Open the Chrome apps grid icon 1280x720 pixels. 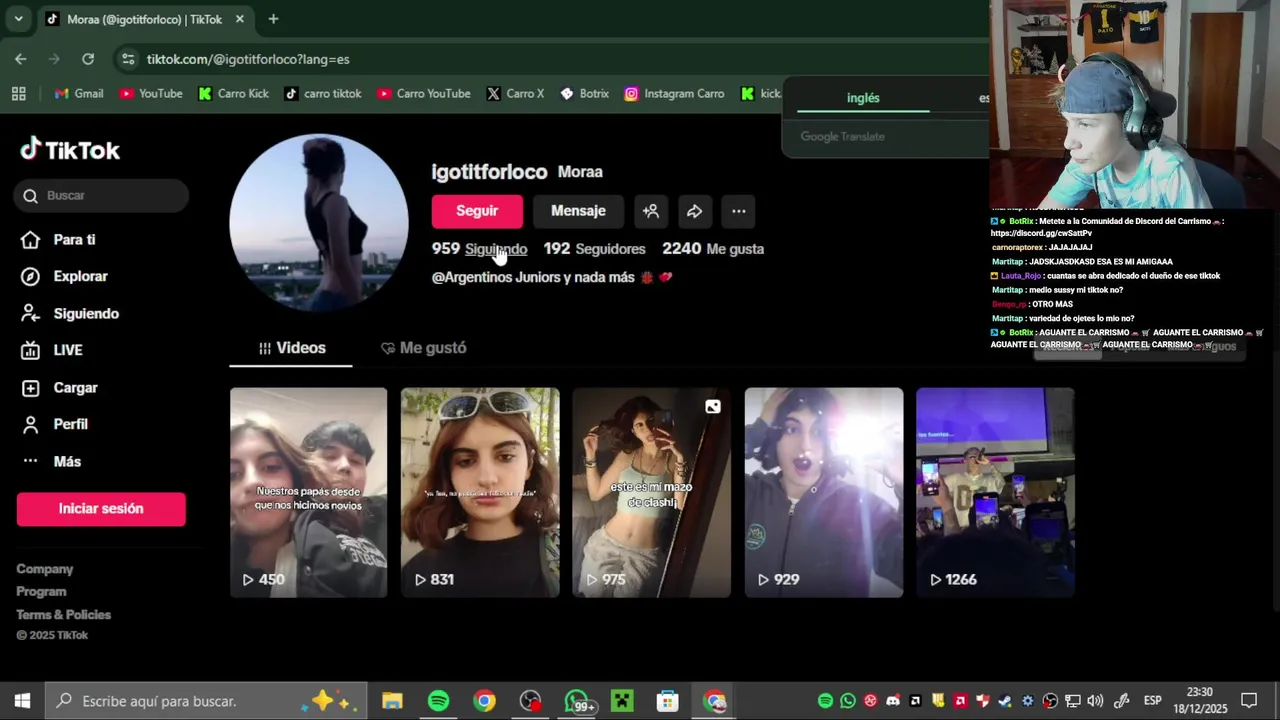tap(18, 94)
